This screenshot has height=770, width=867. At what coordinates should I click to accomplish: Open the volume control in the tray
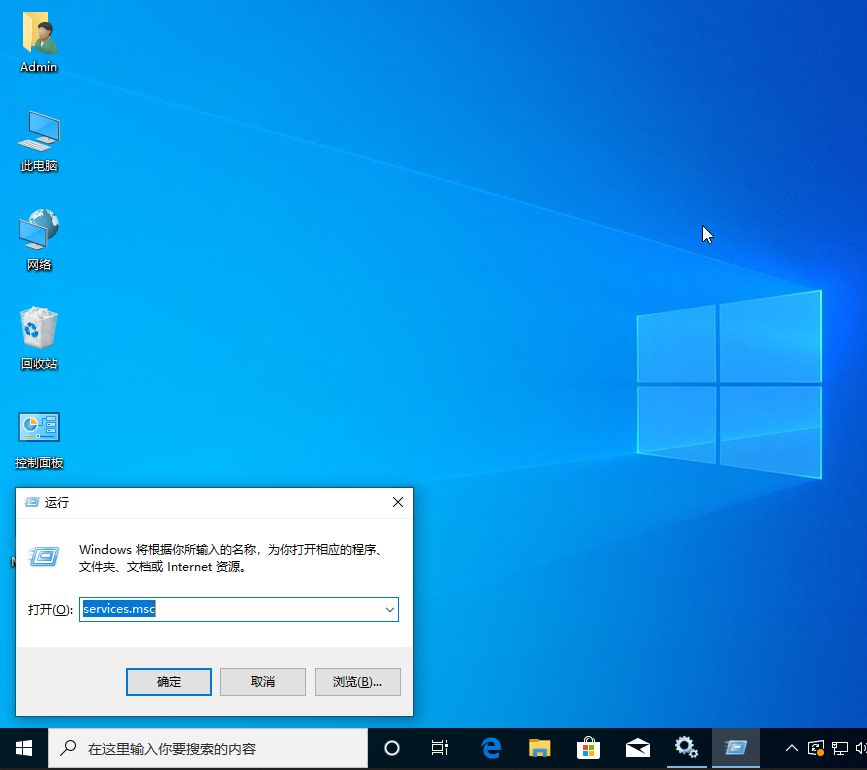861,747
